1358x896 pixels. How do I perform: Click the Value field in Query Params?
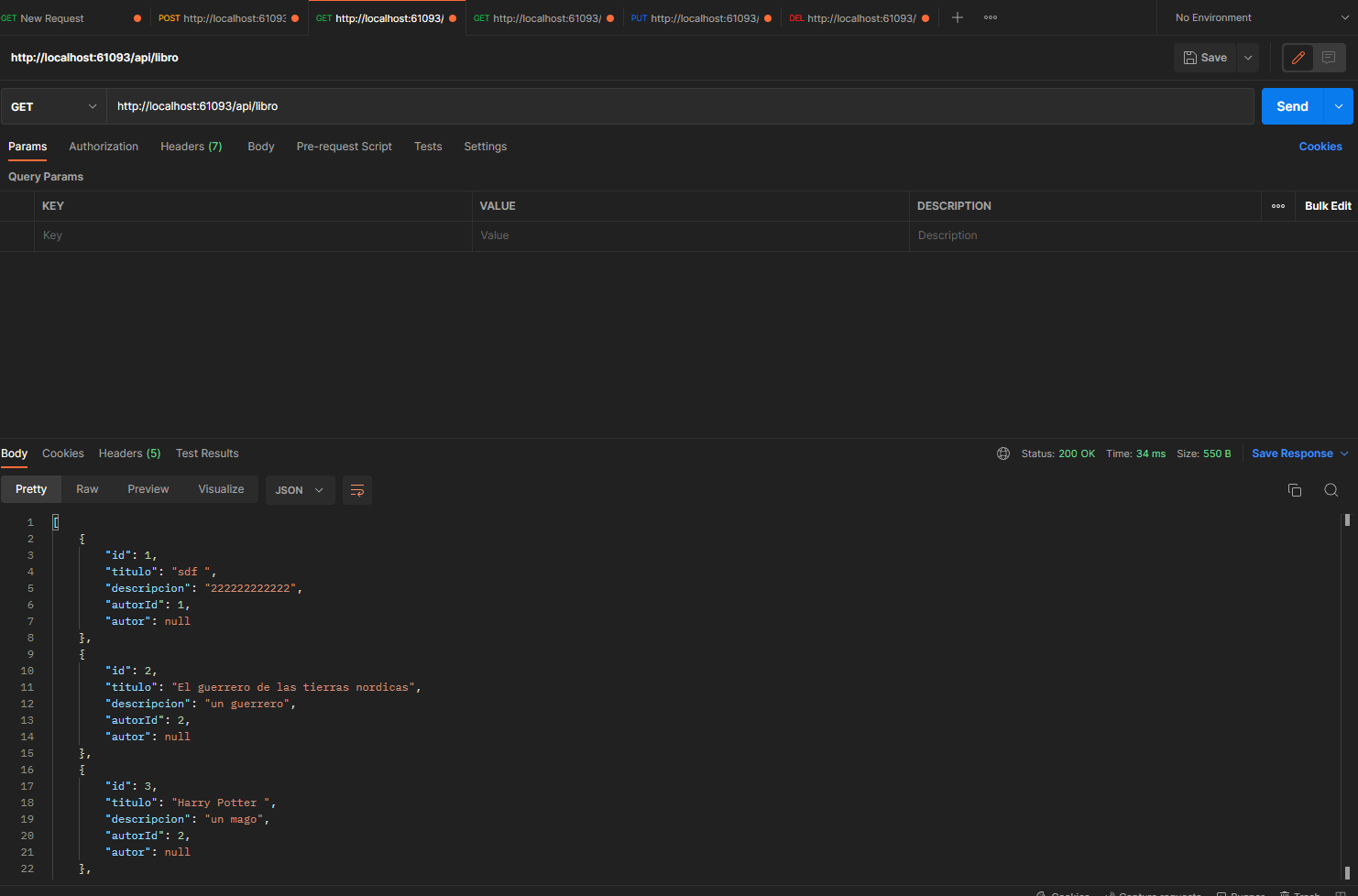coord(691,235)
